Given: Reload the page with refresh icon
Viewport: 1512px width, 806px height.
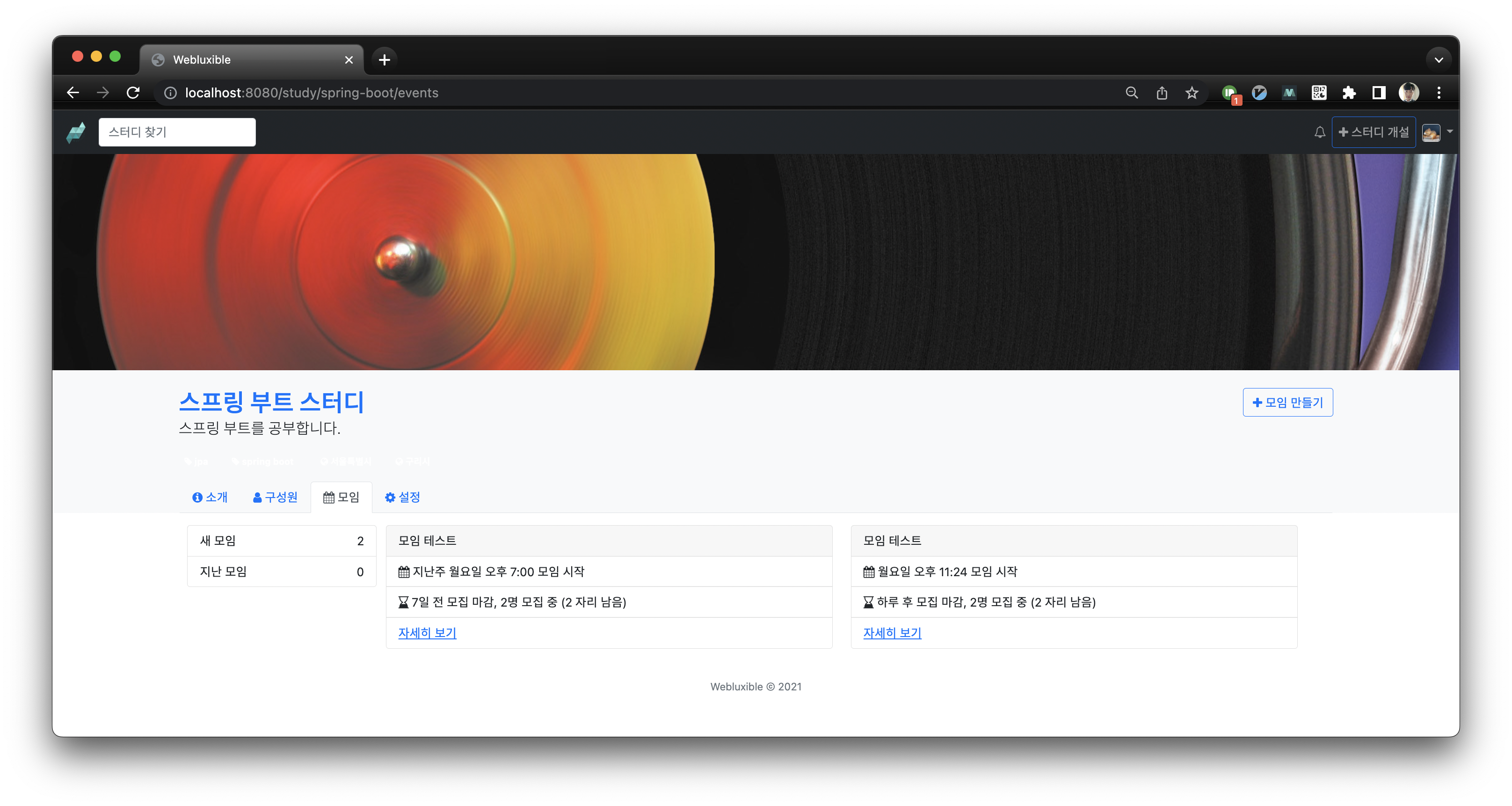Looking at the screenshot, I should [x=133, y=93].
